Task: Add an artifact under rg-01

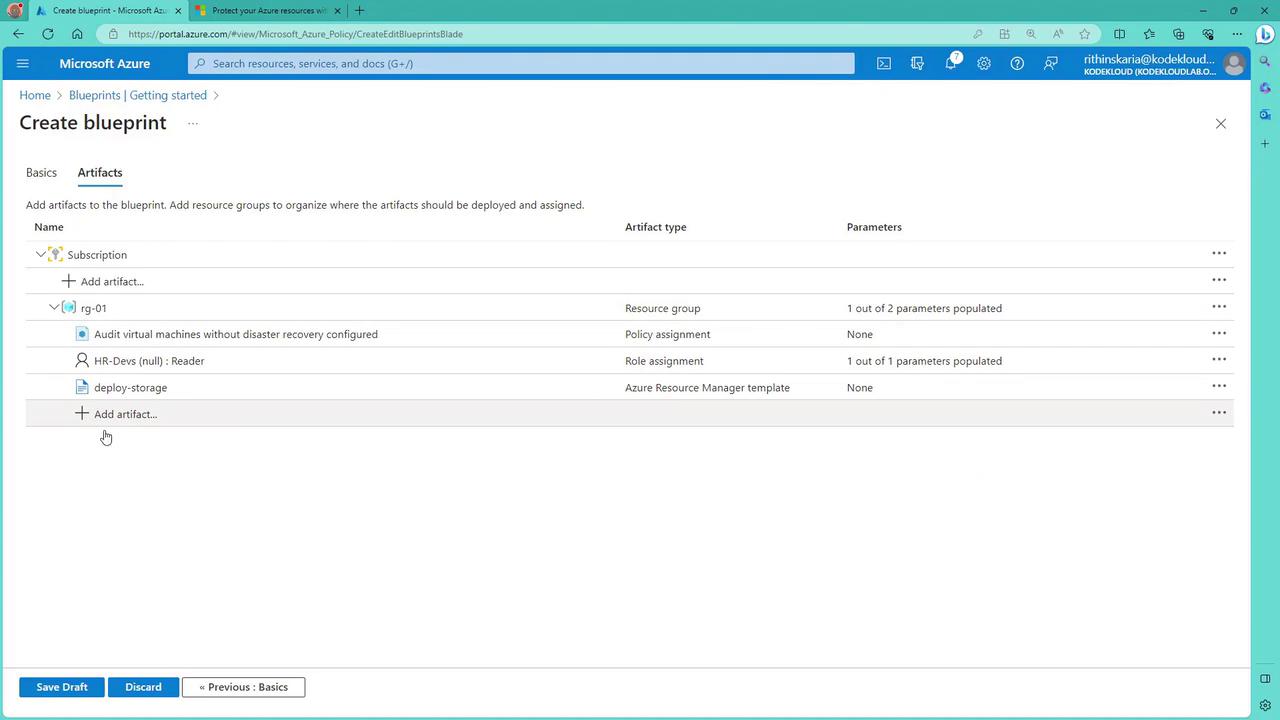Action: [116, 414]
